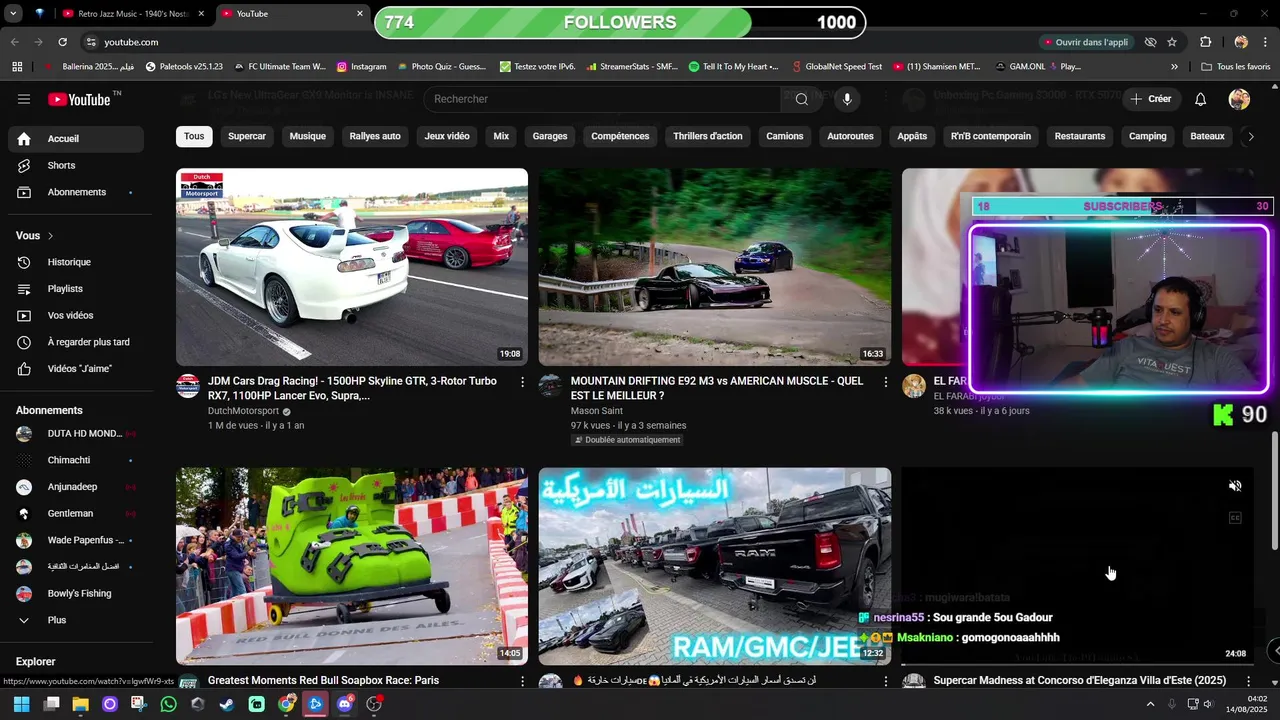Open options for Red Bull Soapbox Race video
This screenshot has width=1280, height=720.
point(522,681)
